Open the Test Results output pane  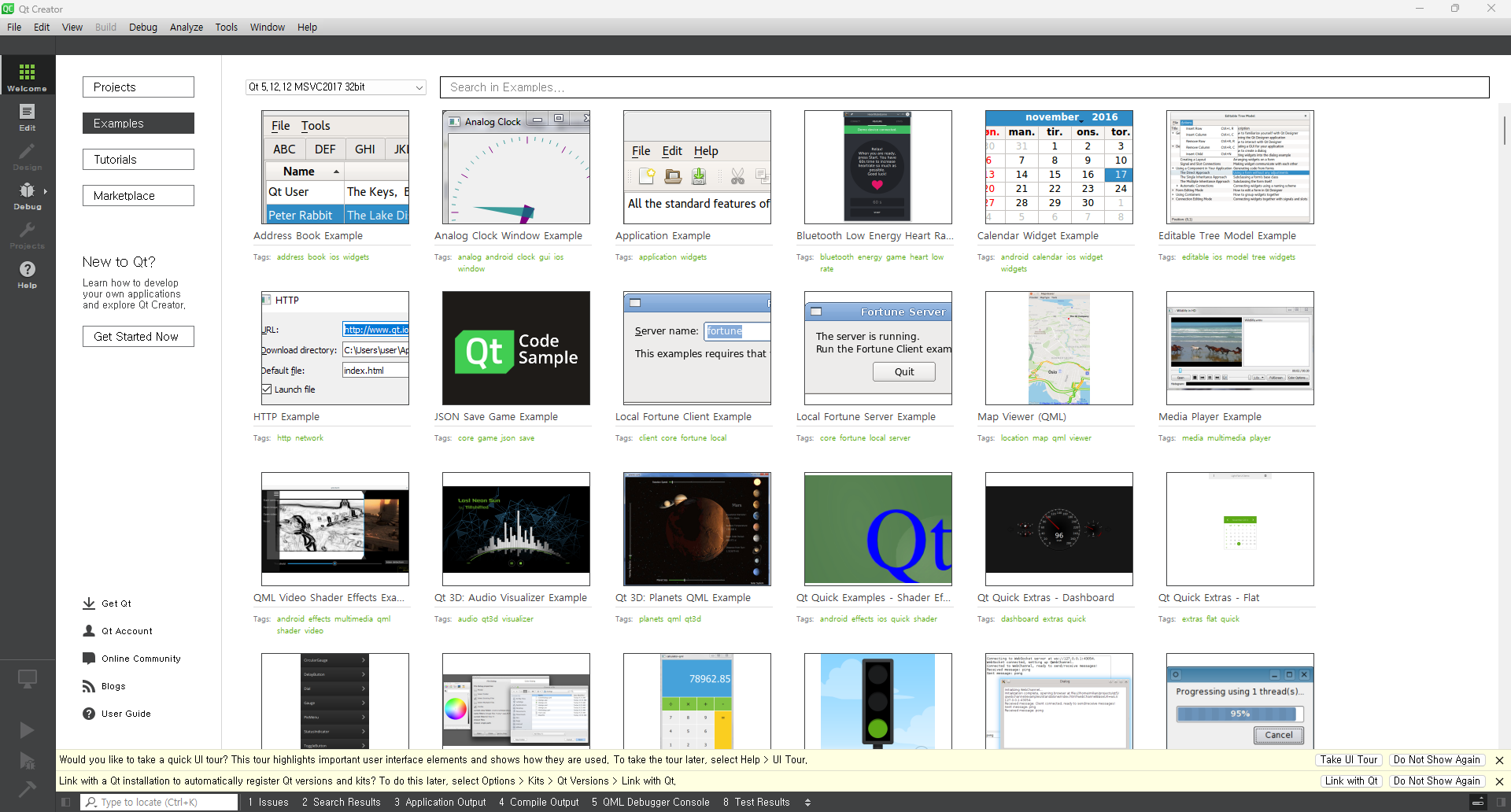coord(756,802)
